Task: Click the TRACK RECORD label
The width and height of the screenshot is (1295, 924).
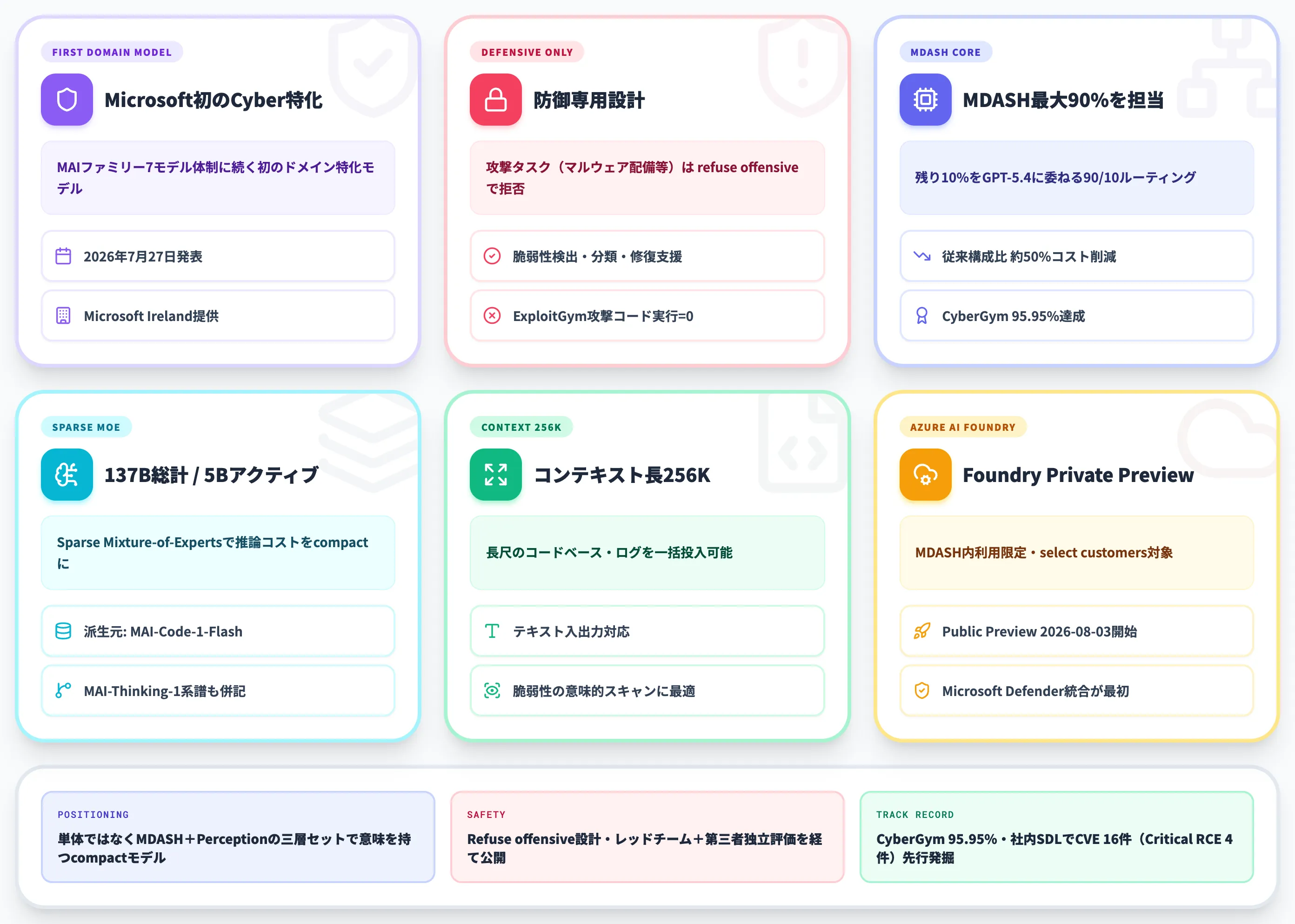Action: [x=915, y=814]
